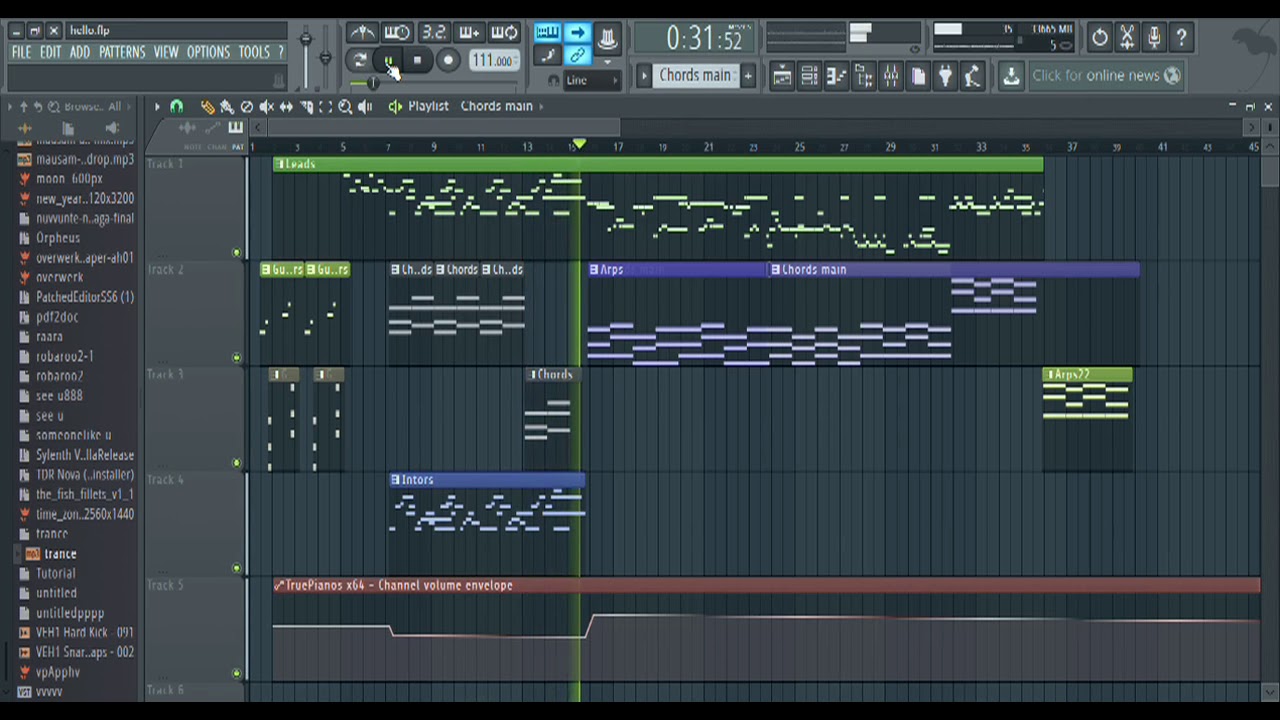Select the slip tool

pos(286,107)
